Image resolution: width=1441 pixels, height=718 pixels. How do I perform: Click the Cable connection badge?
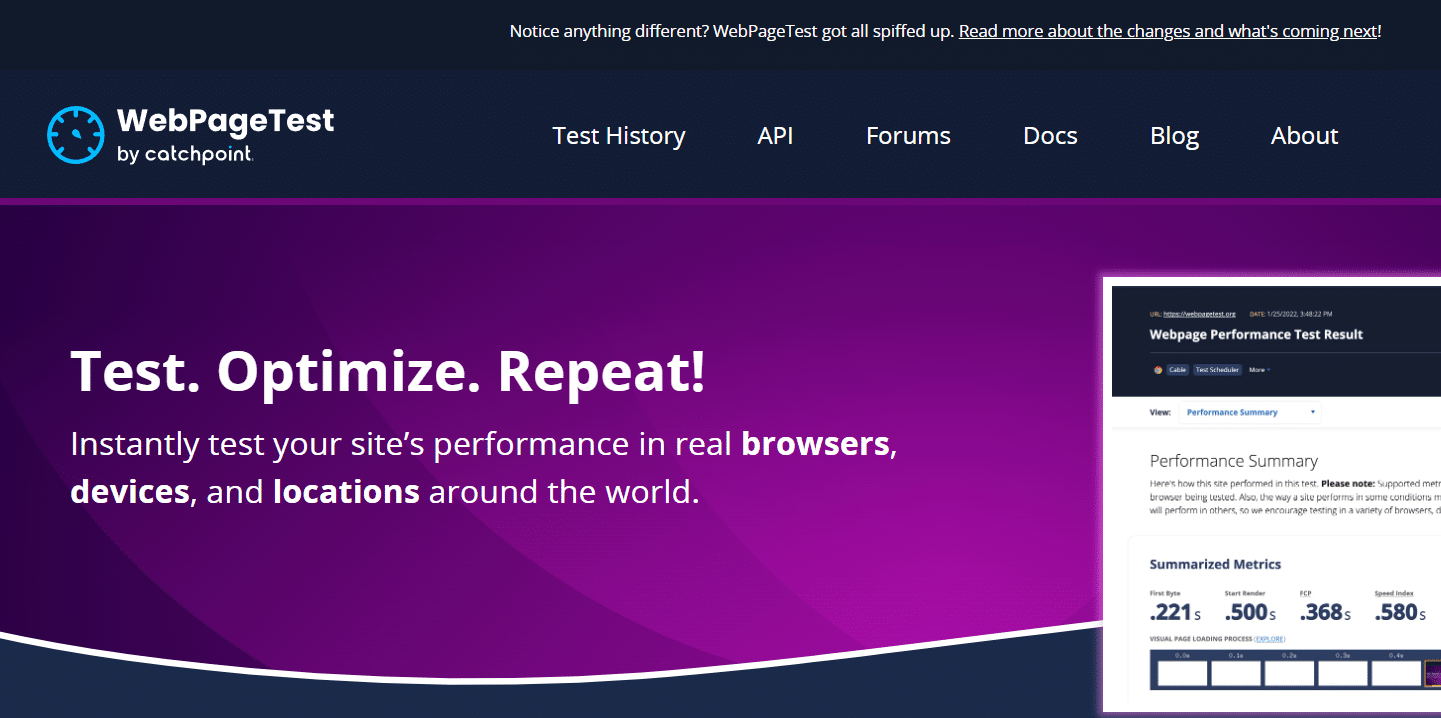point(1177,370)
